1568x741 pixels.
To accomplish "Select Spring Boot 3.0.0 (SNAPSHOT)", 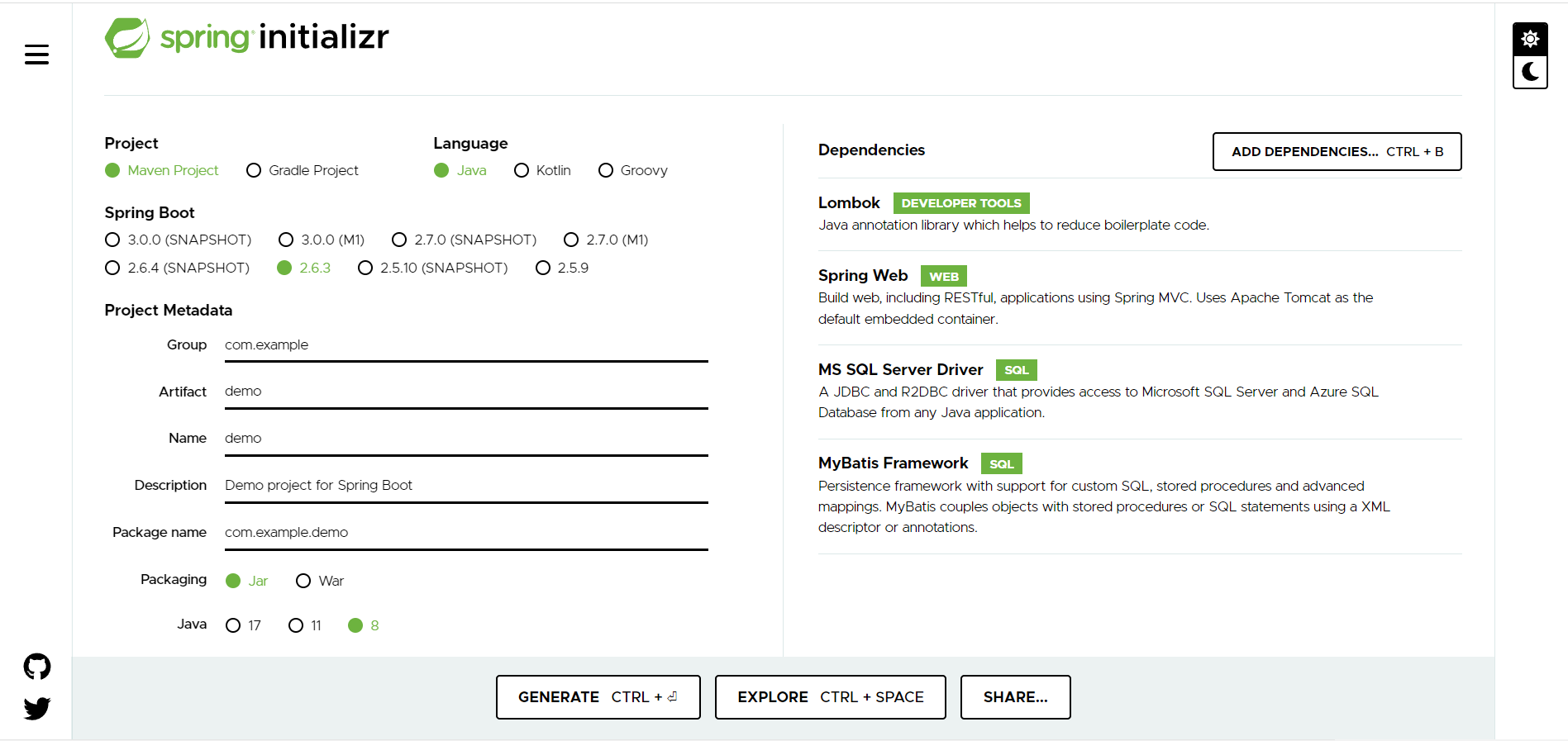I will click(x=179, y=240).
